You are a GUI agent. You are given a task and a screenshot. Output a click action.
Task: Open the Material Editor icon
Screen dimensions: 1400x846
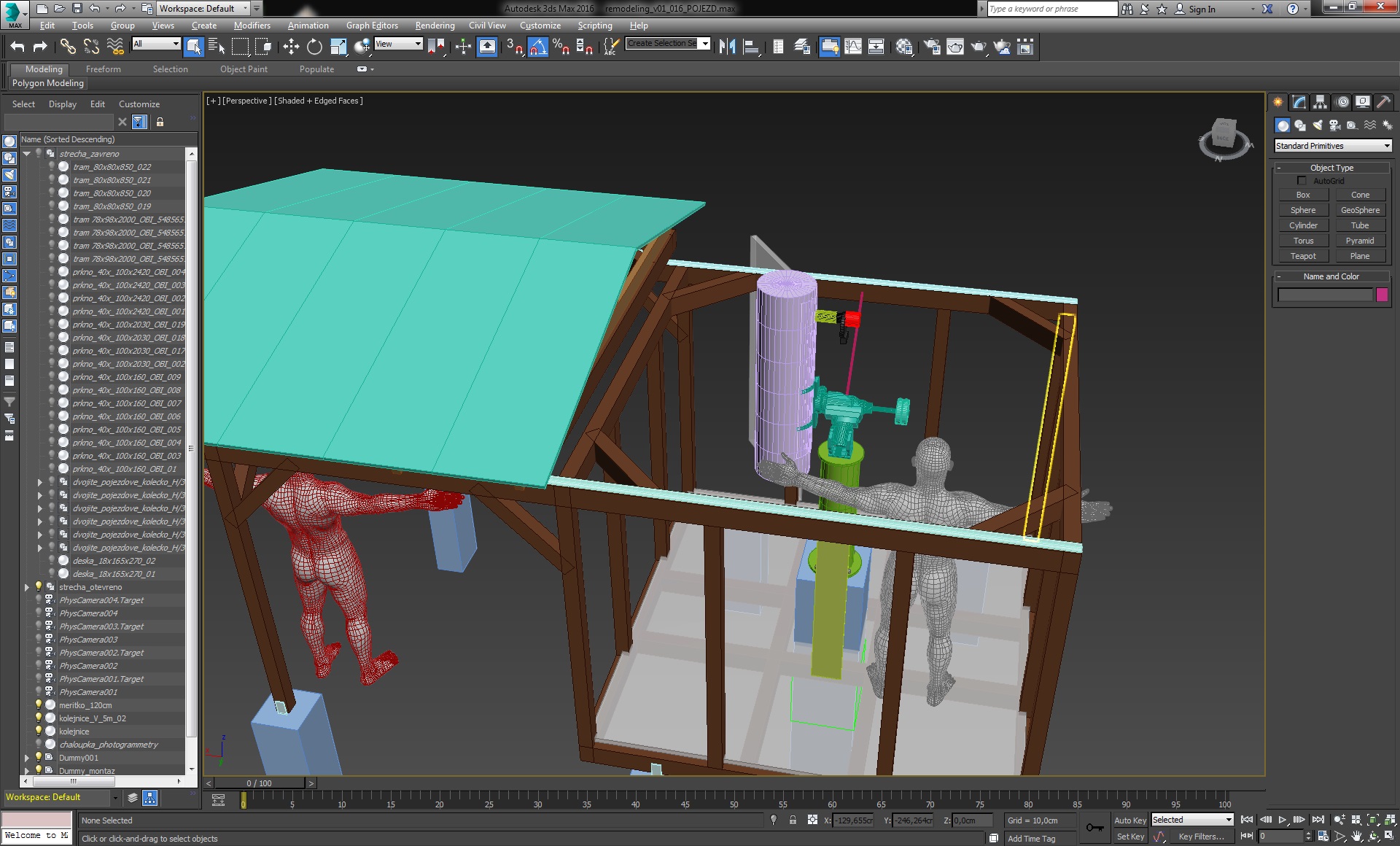click(904, 47)
